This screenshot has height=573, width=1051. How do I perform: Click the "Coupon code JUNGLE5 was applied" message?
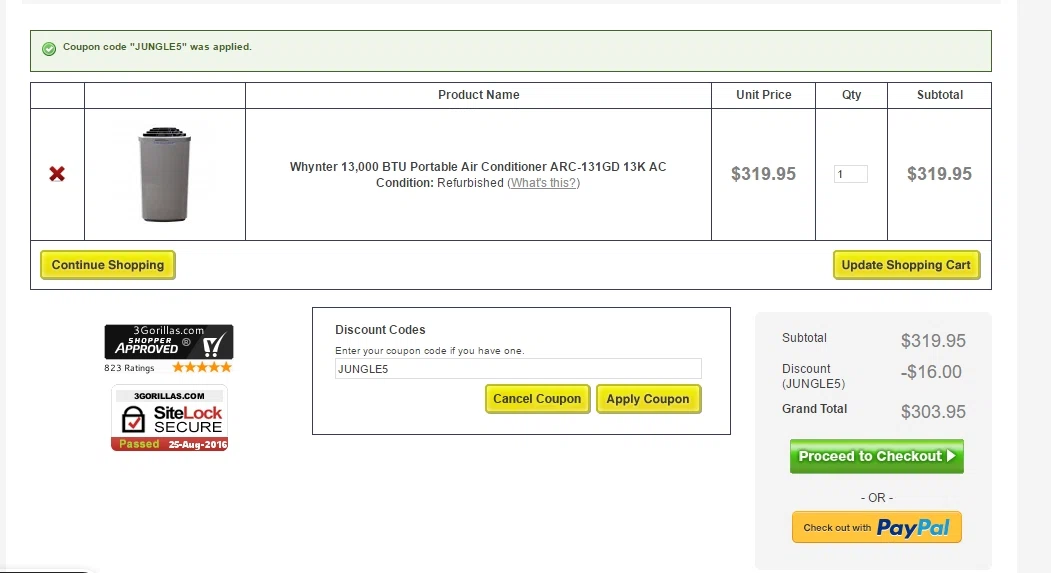(158, 47)
